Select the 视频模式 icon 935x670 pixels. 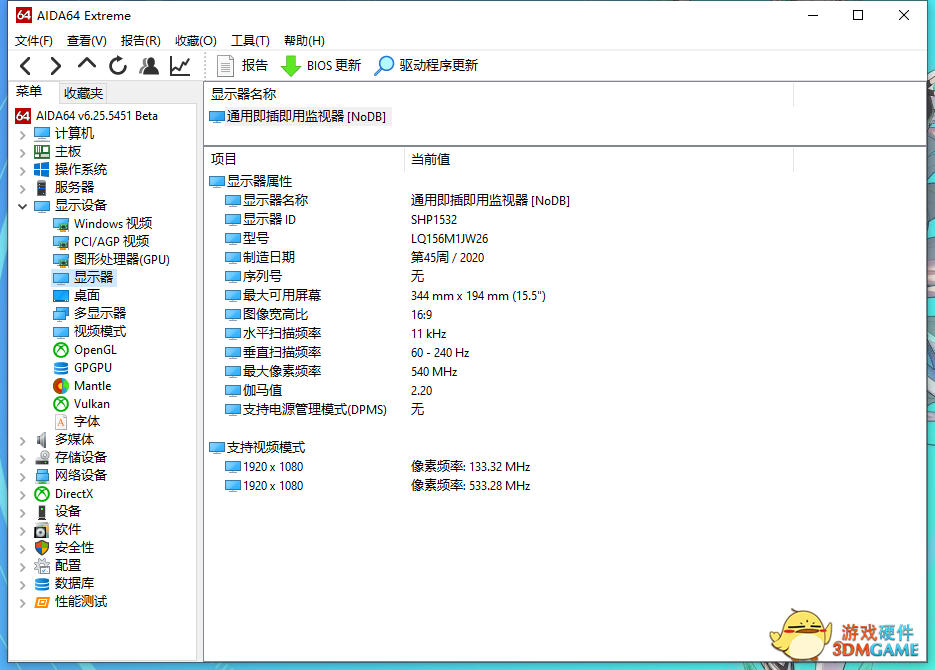(x=61, y=332)
